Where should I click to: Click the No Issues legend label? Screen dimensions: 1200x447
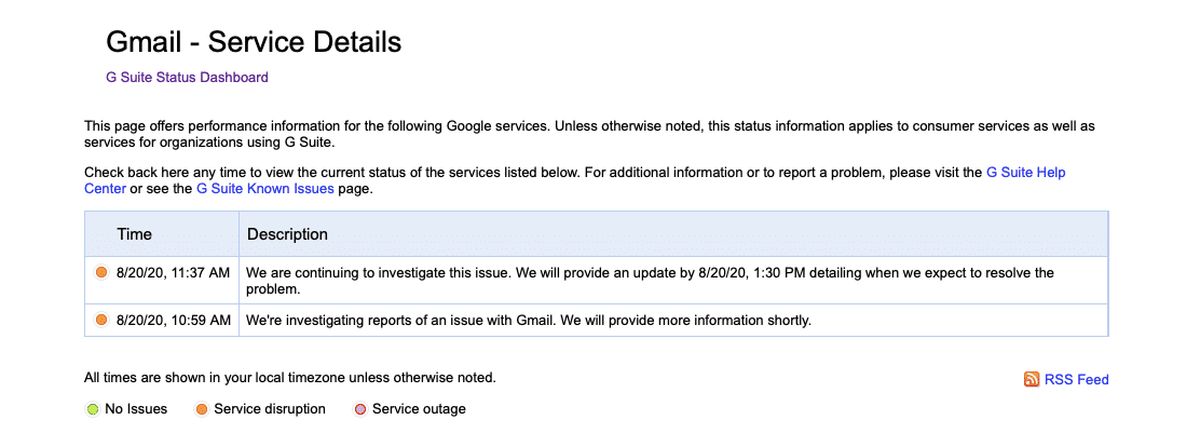coord(136,409)
